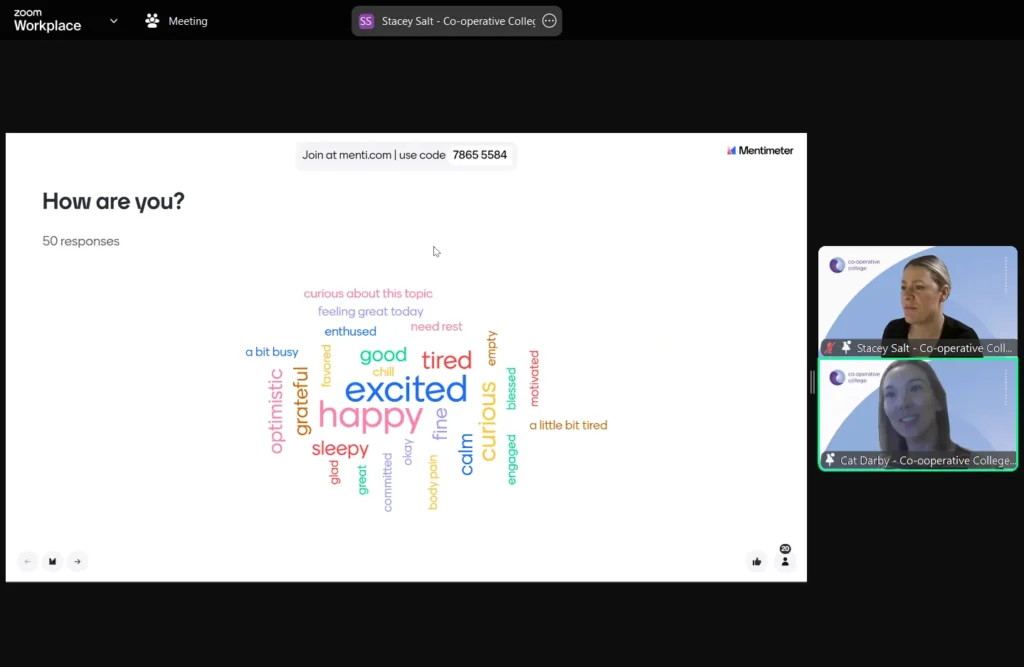Click the Mentimeter home icon between the arrows
Image resolution: width=1024 pixels, height=667 pixels.
click(53, 561)
